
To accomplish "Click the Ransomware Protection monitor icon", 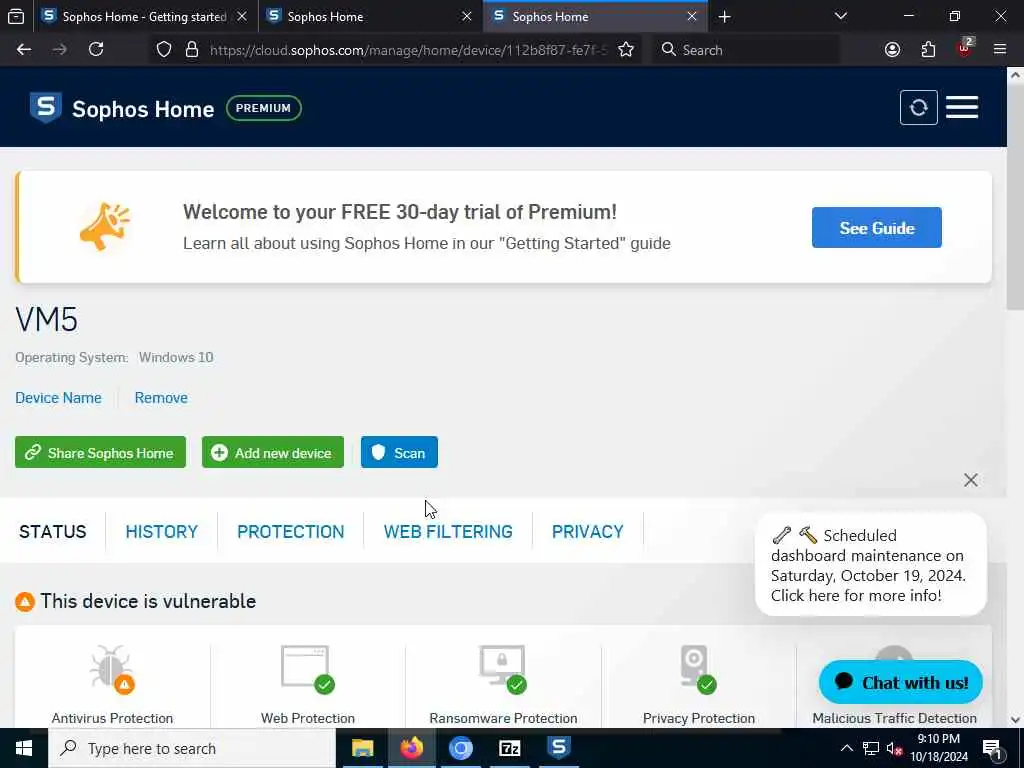I will (503, 668).
